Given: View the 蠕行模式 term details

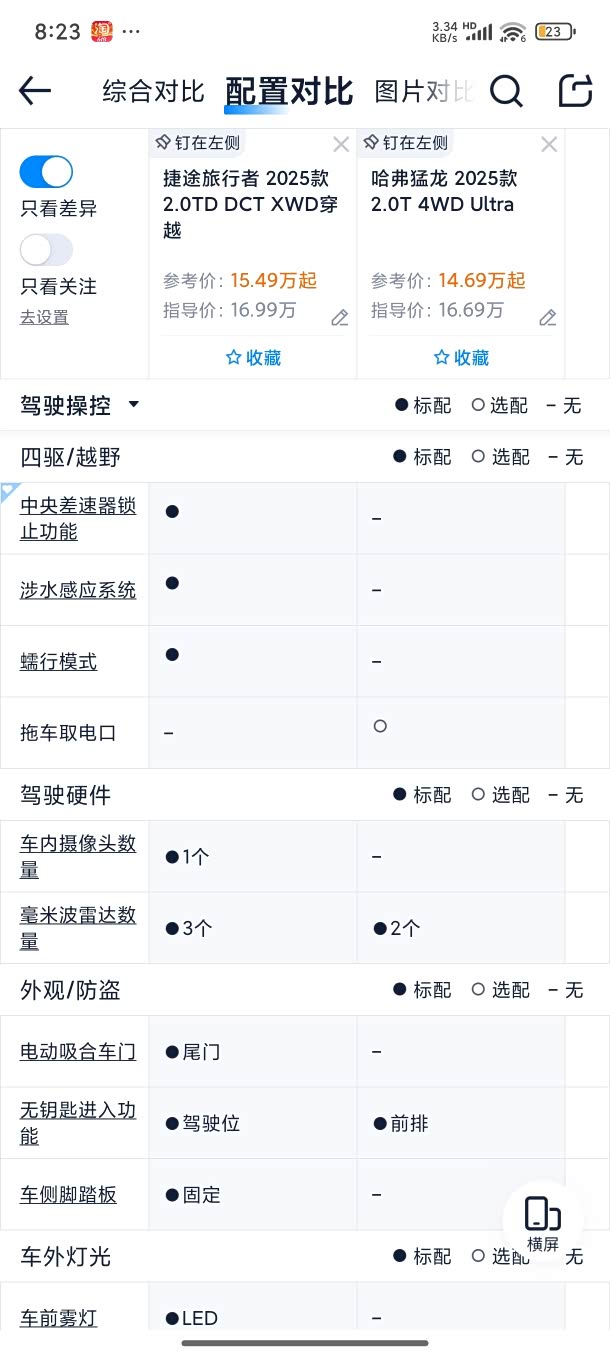Looking at the screenshot, I should [x=59, y=661].
